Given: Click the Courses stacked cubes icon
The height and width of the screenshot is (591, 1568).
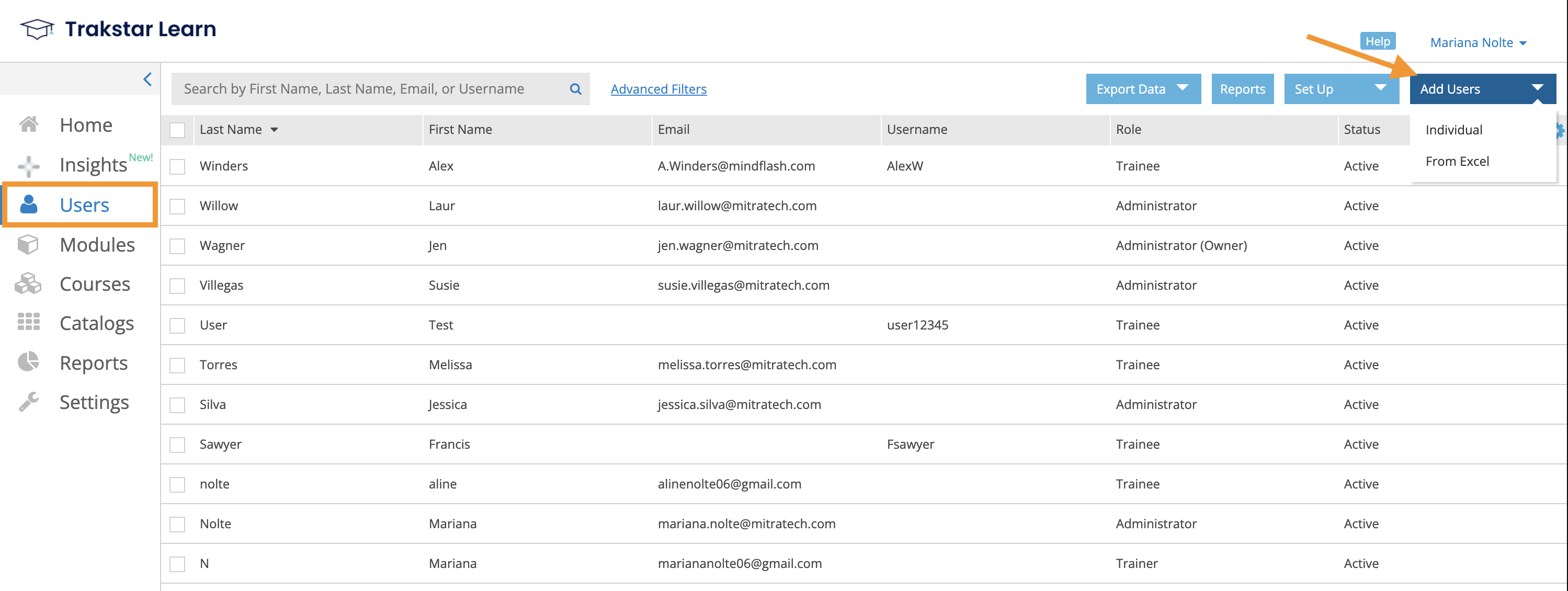Looking at the screenshot, I should 28,283.
